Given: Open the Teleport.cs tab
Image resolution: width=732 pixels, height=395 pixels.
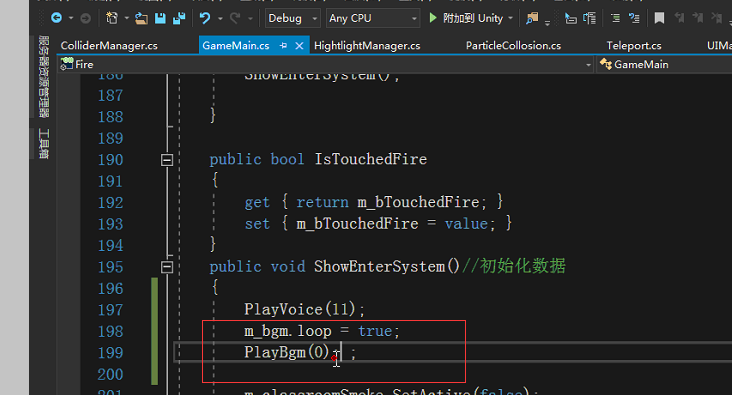Looking at the screenshot, I should pos(633,46).
